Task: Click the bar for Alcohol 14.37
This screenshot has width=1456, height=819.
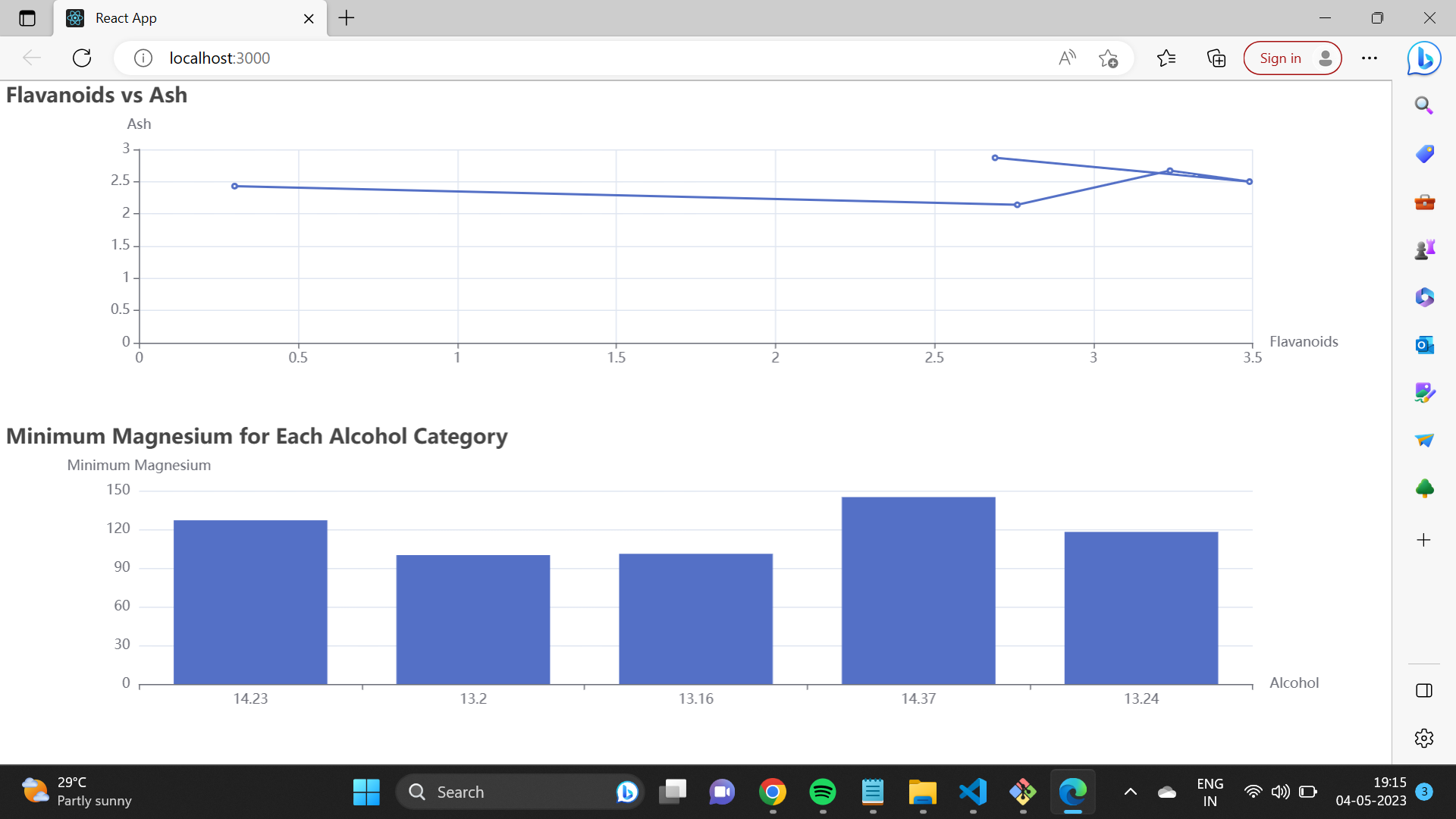Action: coord(918,591)
